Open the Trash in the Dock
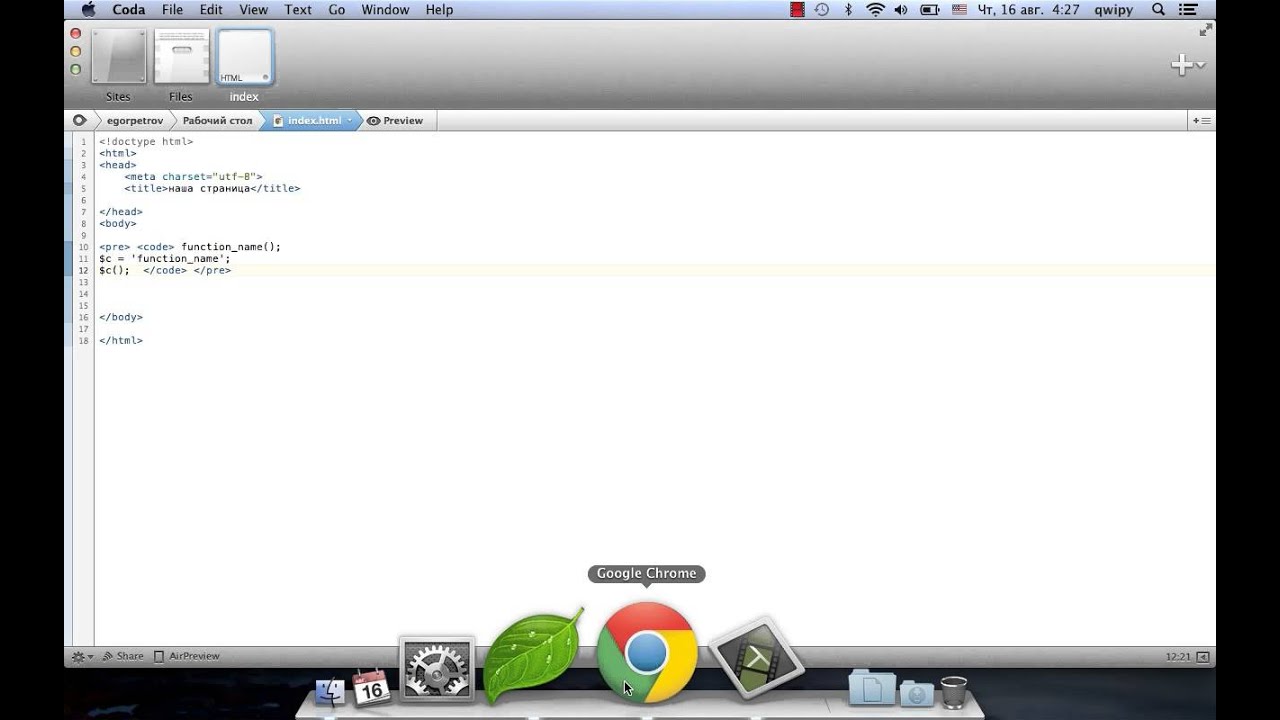 954,692
